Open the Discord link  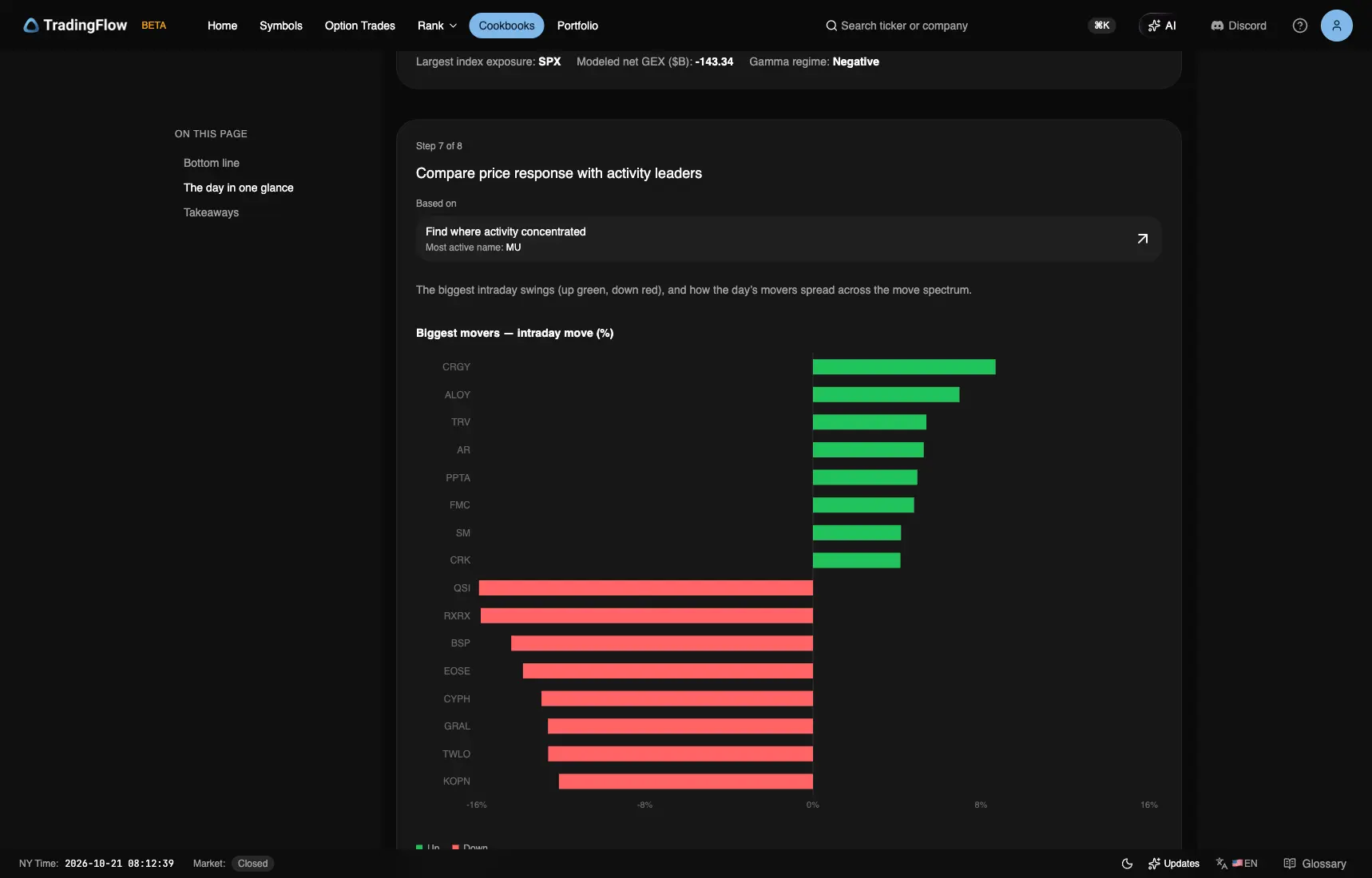(1239, 26)
